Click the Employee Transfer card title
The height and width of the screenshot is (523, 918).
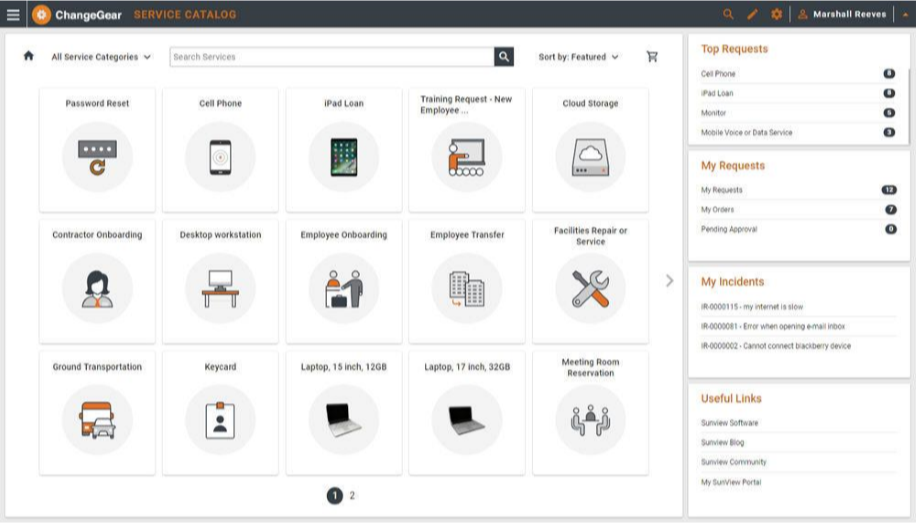[x=467, y=235]
